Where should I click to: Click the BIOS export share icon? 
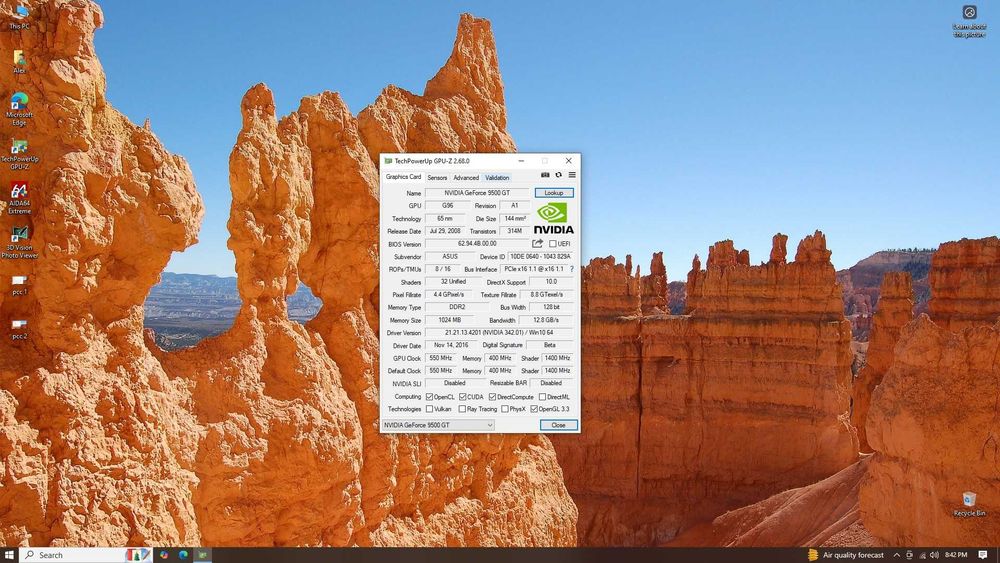coord(538,244)
